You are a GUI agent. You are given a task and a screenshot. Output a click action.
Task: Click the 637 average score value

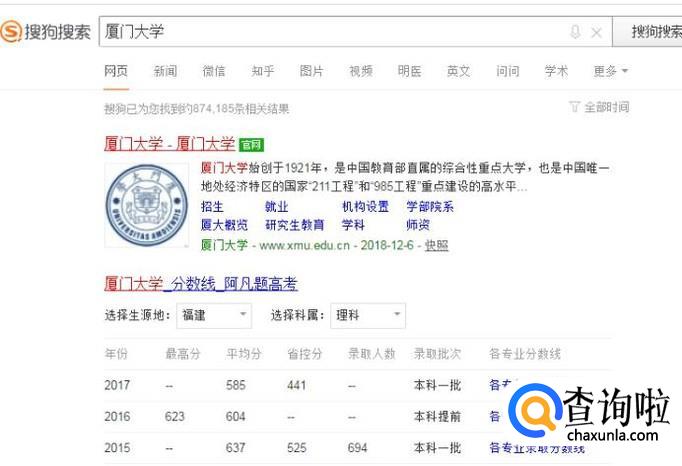[236, 448]
